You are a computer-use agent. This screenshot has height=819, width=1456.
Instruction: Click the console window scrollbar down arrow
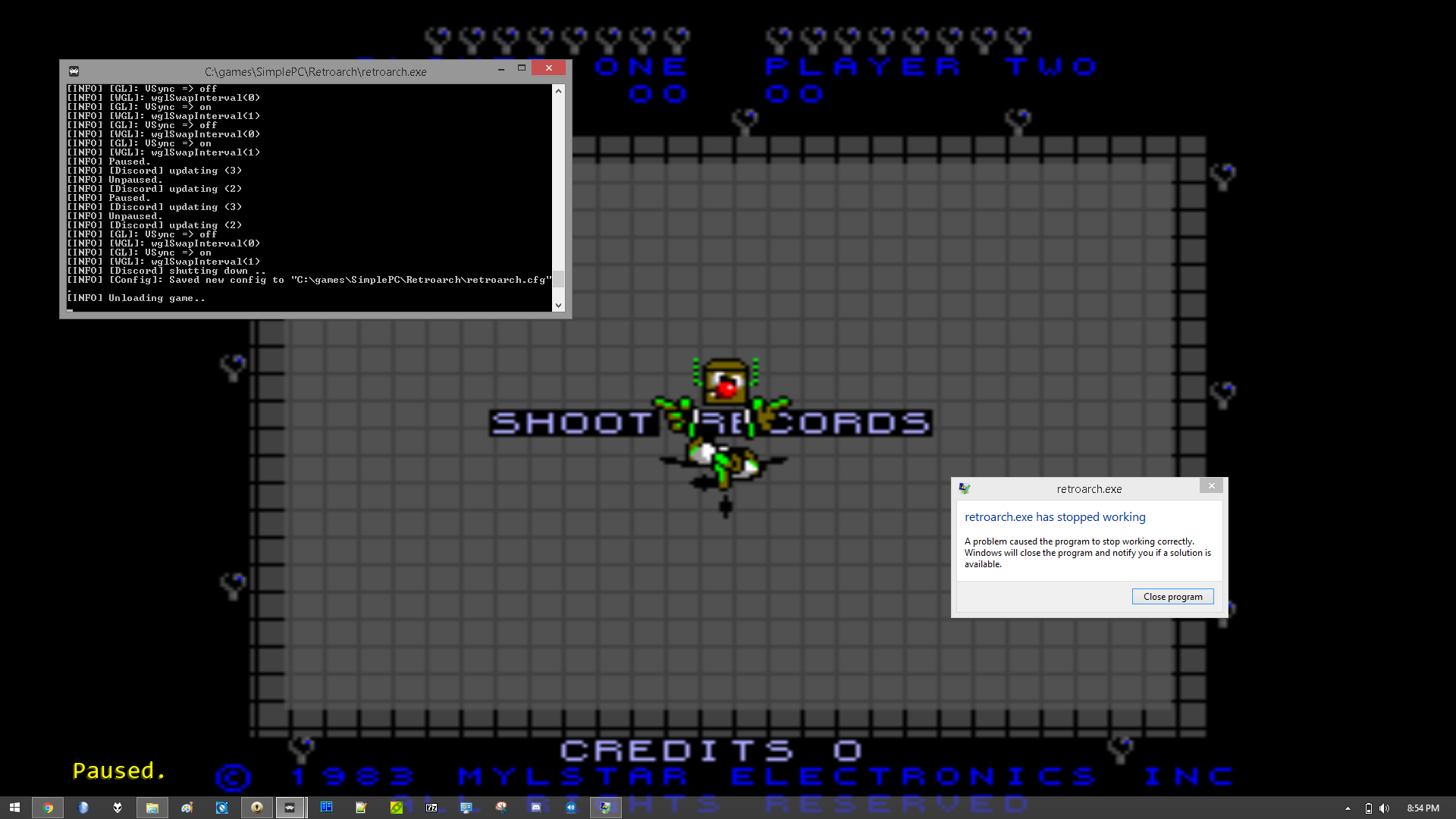point(559,305)
